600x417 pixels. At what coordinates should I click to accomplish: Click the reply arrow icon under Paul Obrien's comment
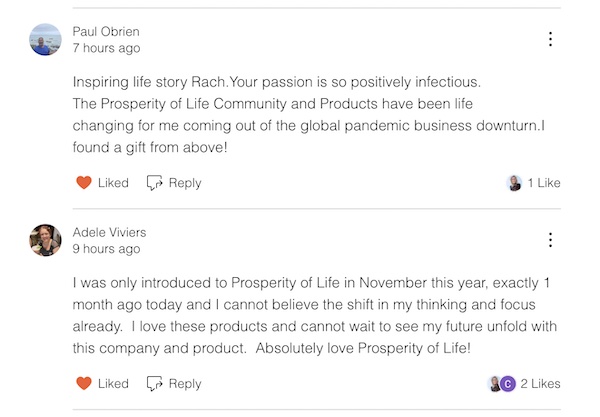(154, 183)
